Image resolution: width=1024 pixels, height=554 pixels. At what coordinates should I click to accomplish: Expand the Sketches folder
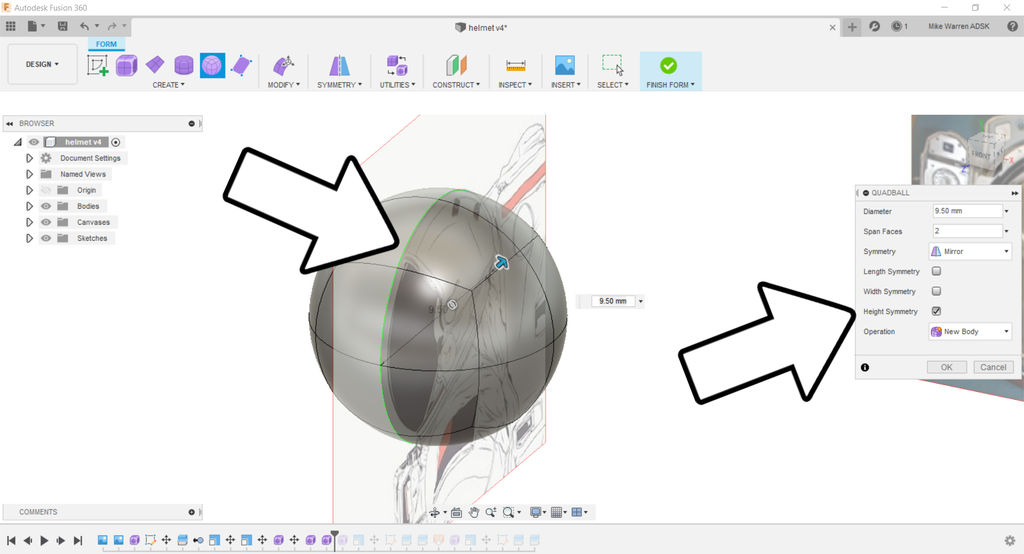pos(29,238)
